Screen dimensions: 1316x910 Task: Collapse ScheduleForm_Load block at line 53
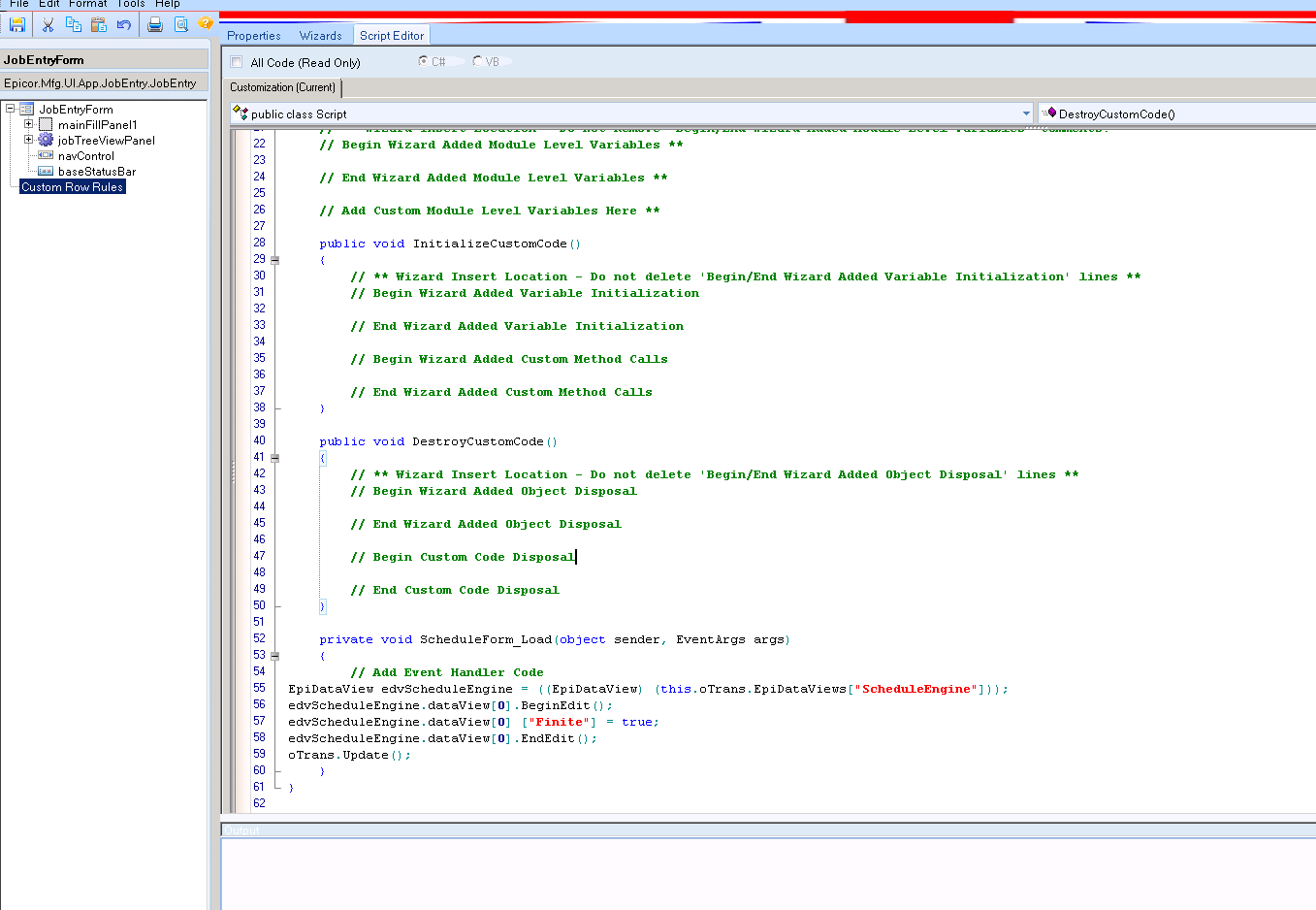click(x=275, y=656)
